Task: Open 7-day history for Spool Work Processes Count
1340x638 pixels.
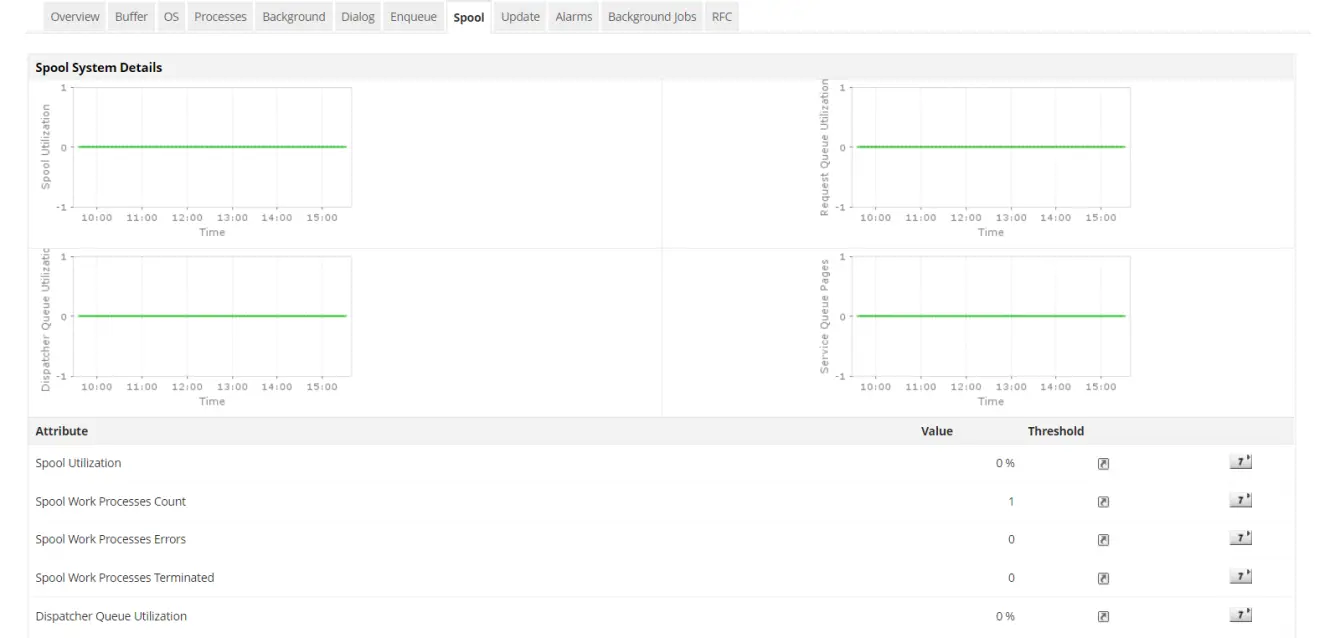Action: pos(1240,499)
